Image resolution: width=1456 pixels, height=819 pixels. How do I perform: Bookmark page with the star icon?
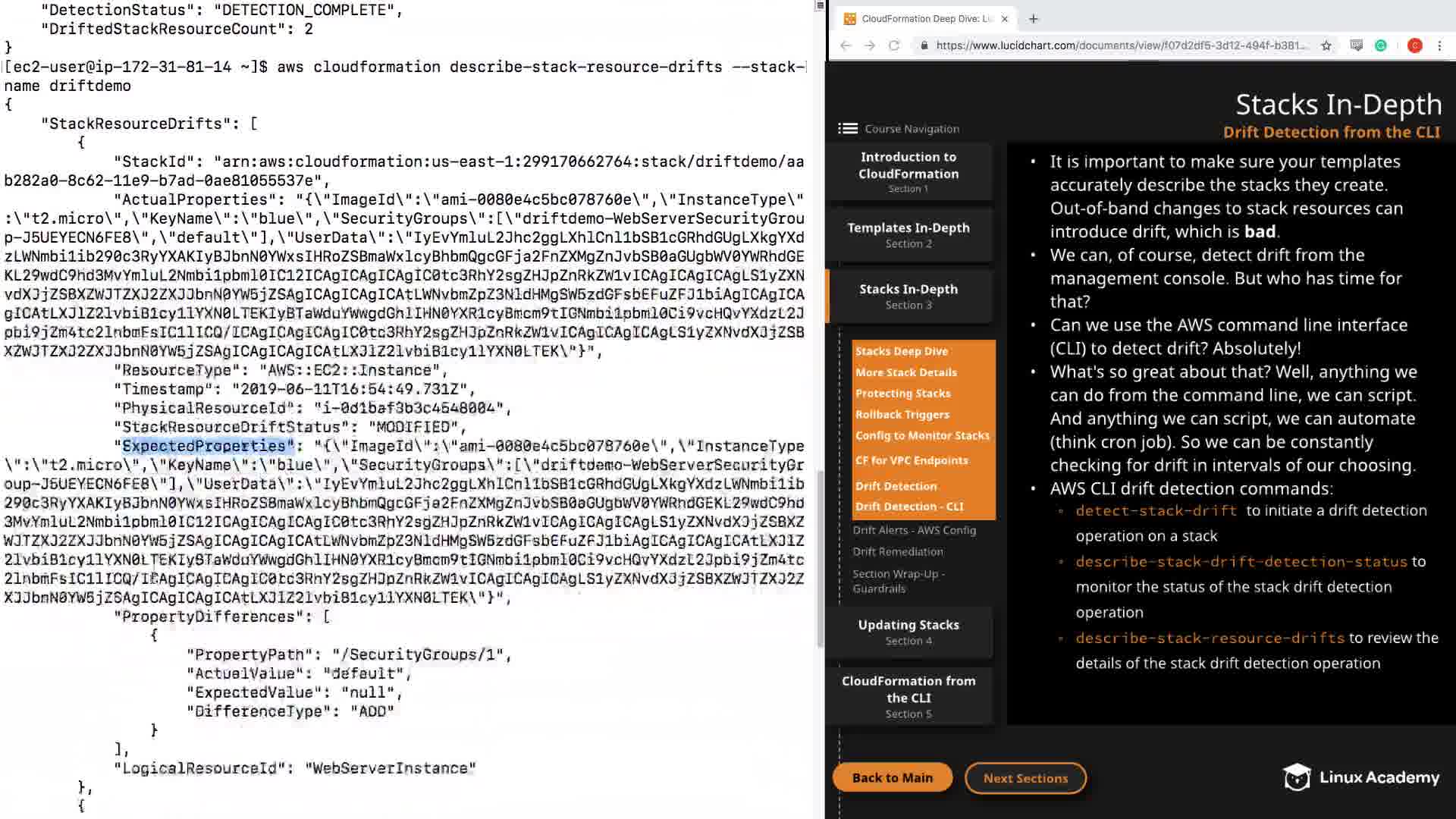point(1326,45)
